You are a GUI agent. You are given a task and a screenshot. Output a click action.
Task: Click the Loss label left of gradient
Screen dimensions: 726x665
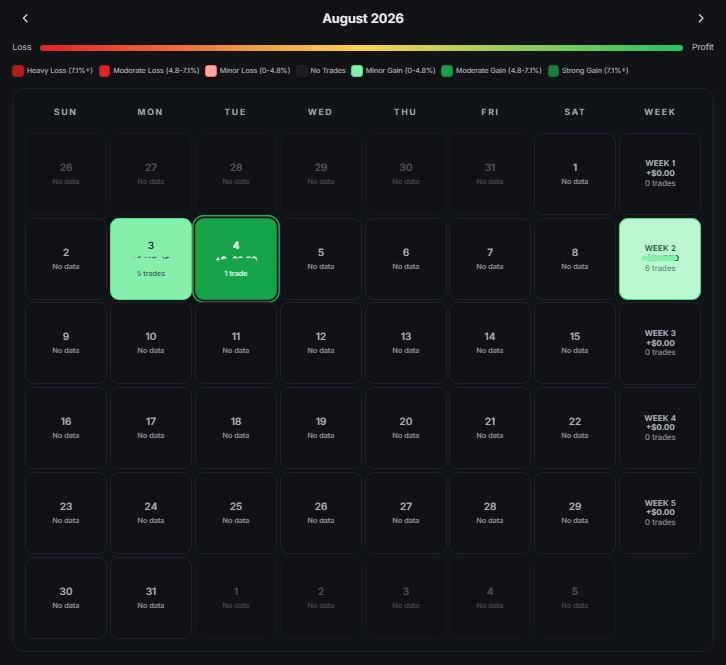(x=22, y=47)
